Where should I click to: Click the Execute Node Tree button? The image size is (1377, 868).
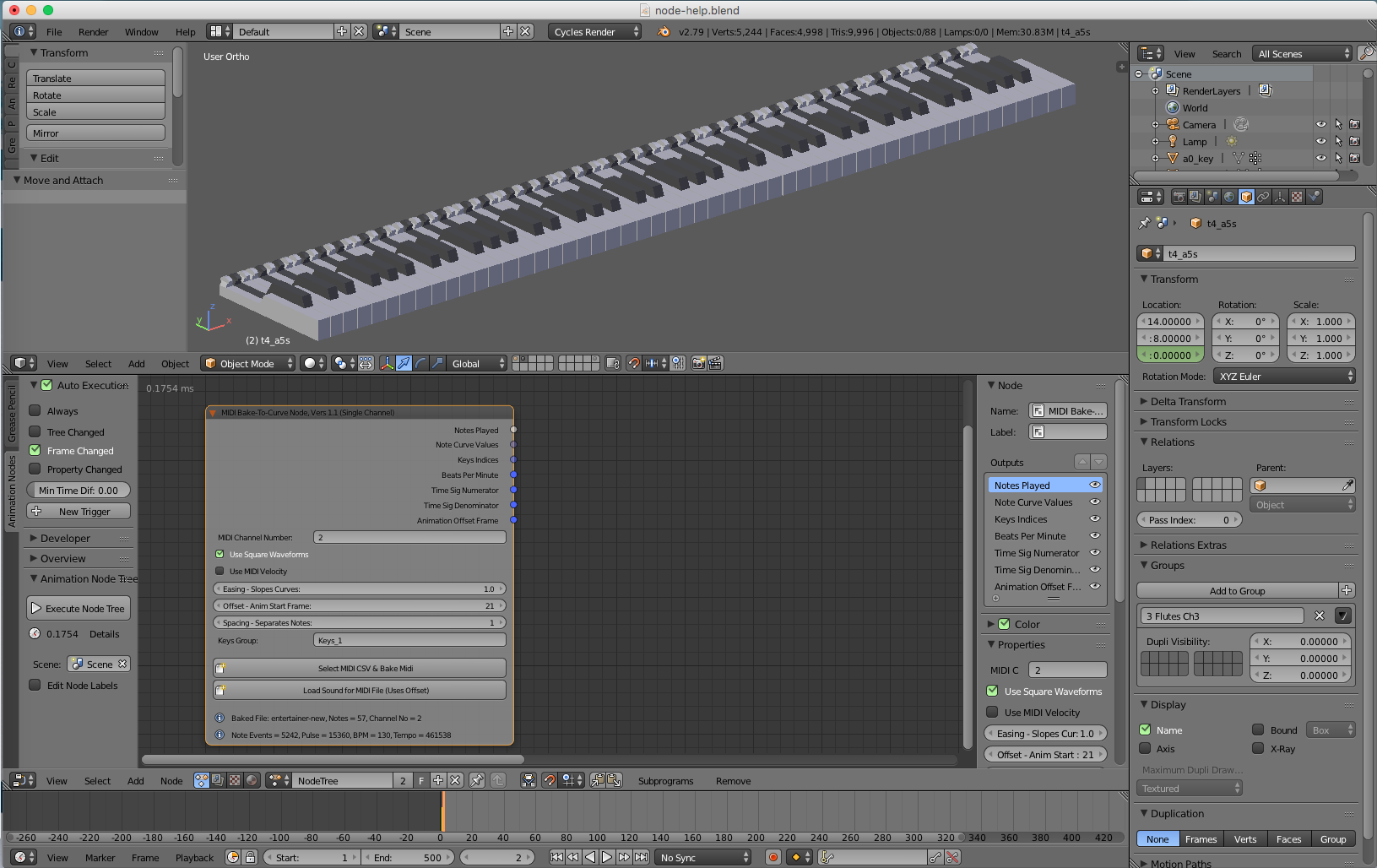[78, 609]
